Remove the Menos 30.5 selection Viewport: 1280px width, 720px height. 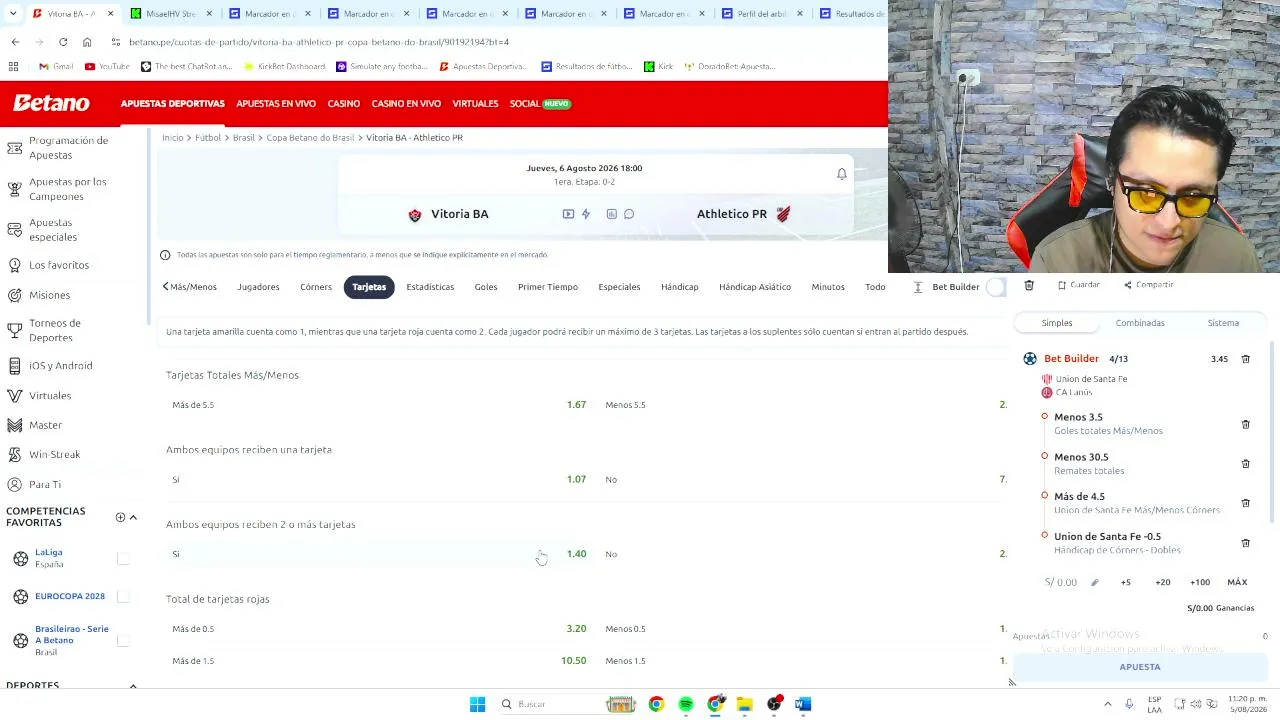click(x=1245, y=464)
